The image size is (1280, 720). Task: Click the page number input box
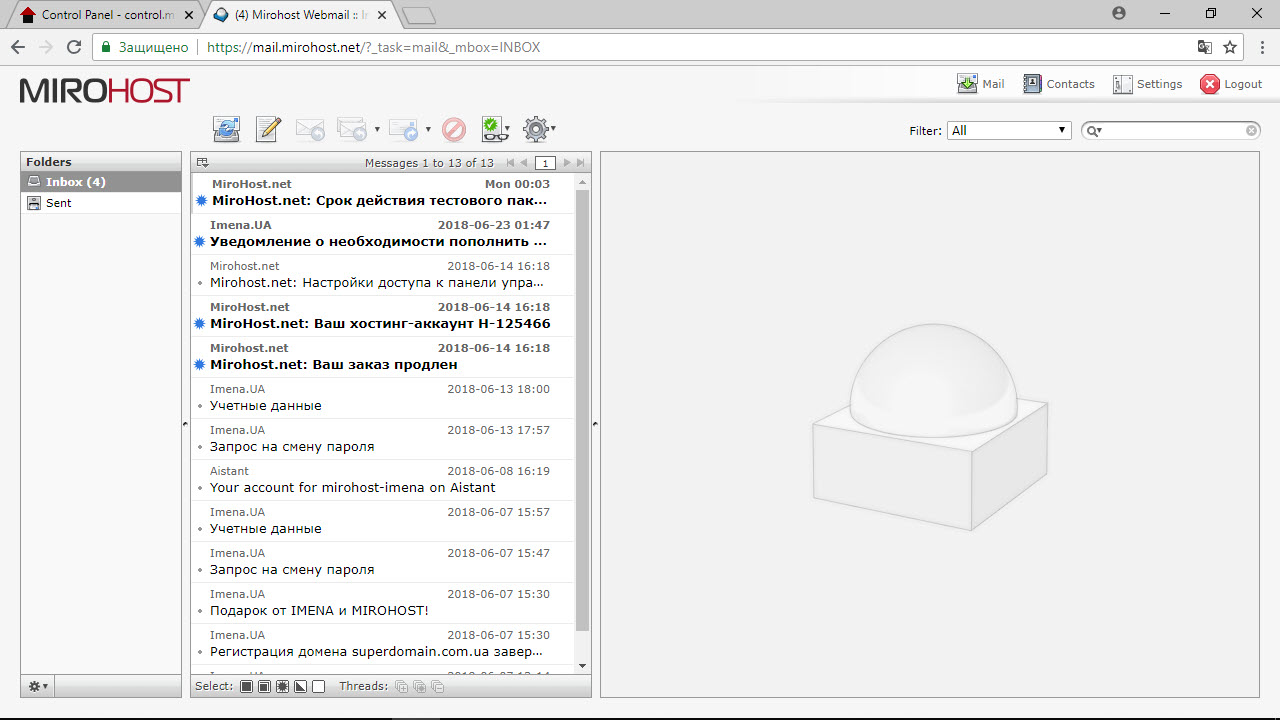tap(545, 163)
